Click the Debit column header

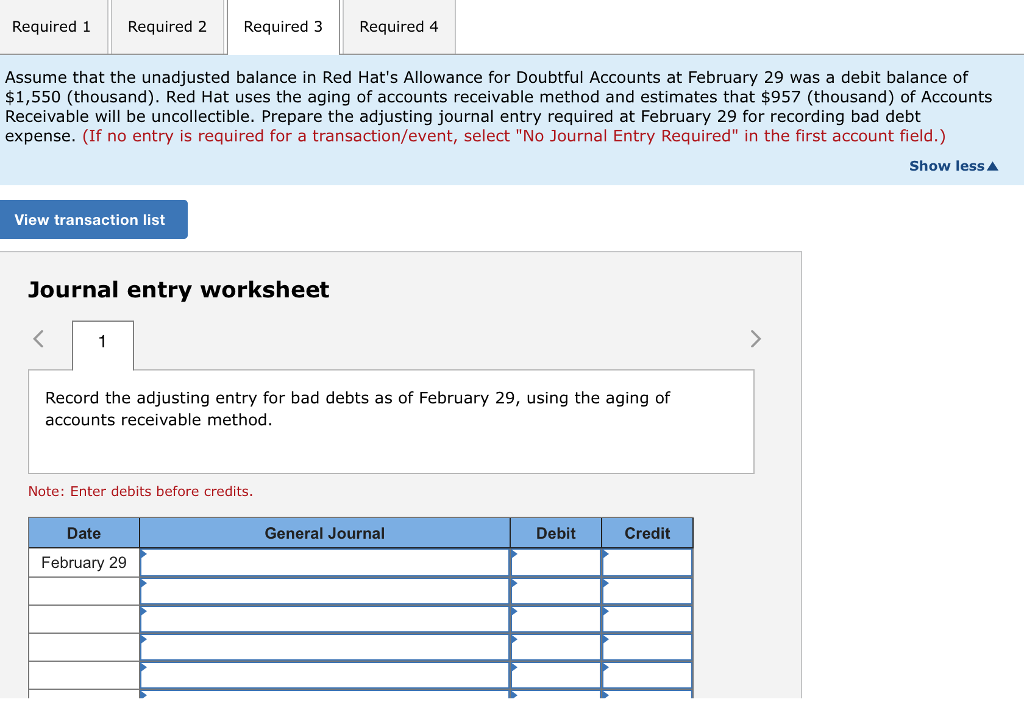[556, 534]
